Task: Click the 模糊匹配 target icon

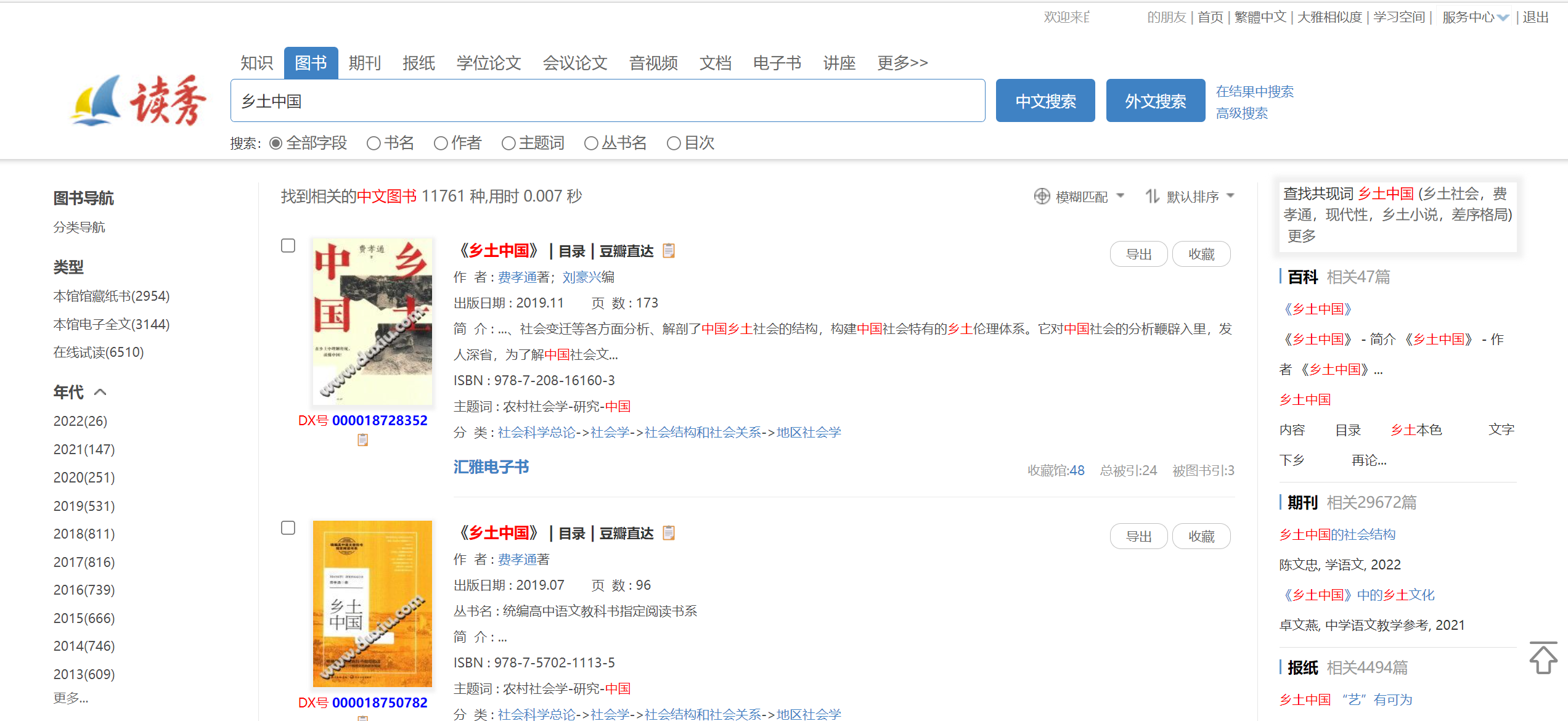Action: [1042, 197]
